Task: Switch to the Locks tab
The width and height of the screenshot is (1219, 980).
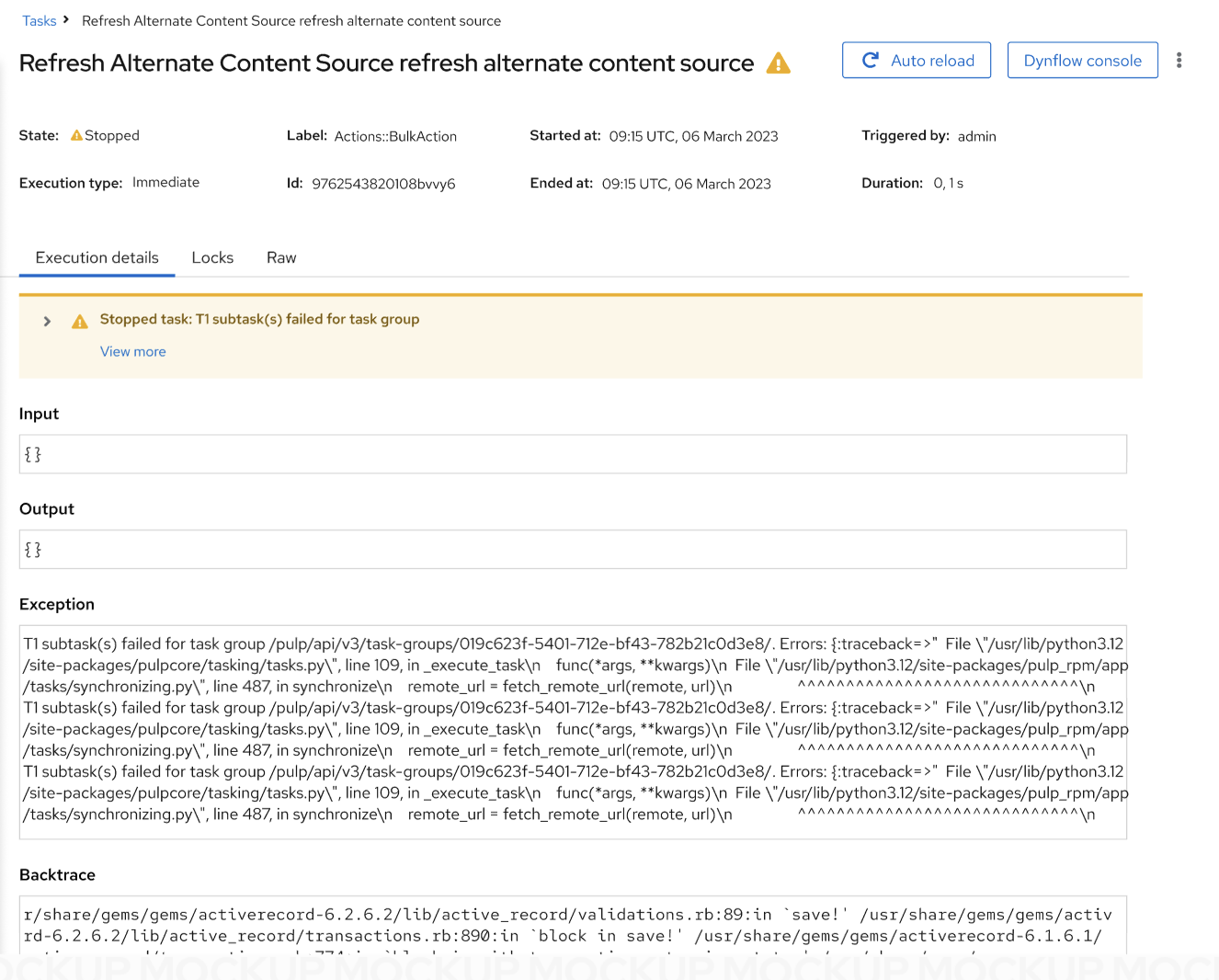Action: coord(212,257)
